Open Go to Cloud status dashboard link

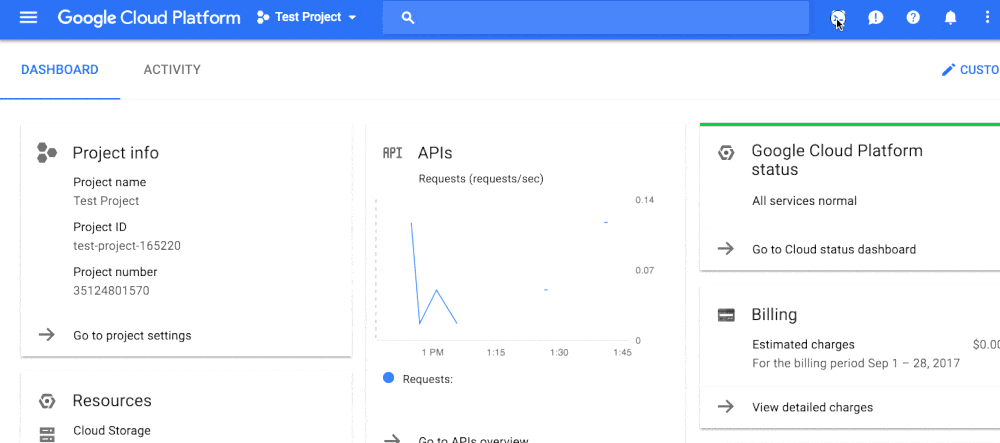tap(834, 249)
